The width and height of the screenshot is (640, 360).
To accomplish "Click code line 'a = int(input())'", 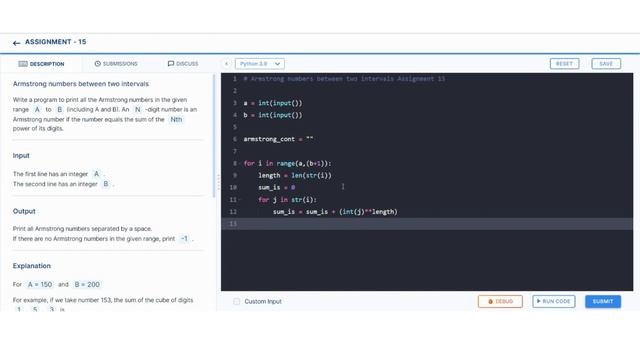I will 273,103.
